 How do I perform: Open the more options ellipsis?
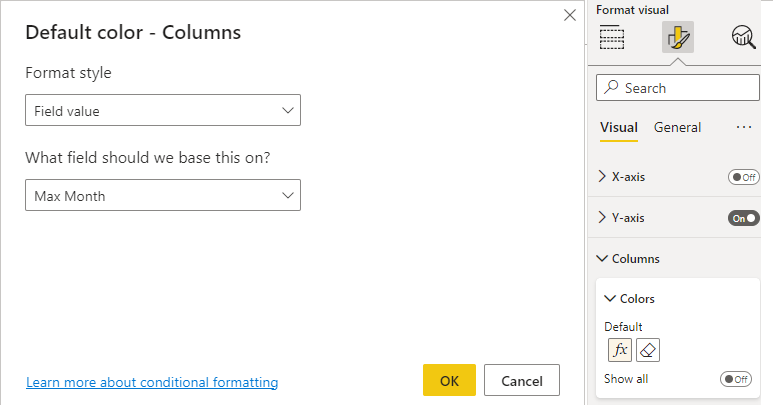pos(743,127)
